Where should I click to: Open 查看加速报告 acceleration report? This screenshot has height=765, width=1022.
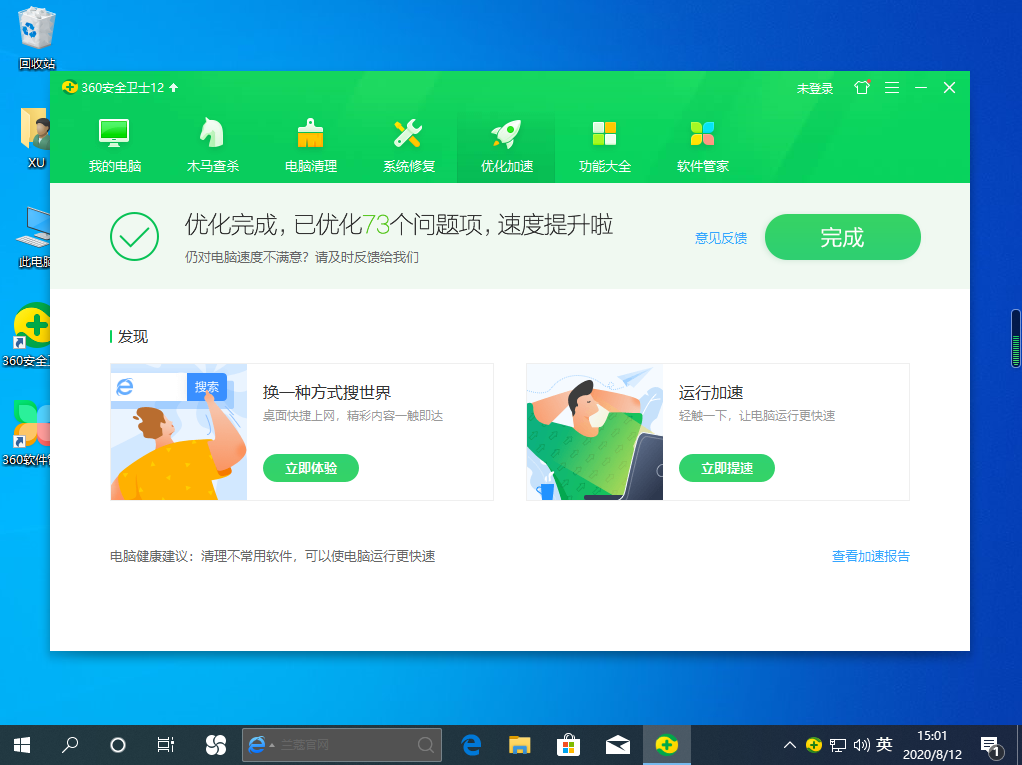coord(869,556)
